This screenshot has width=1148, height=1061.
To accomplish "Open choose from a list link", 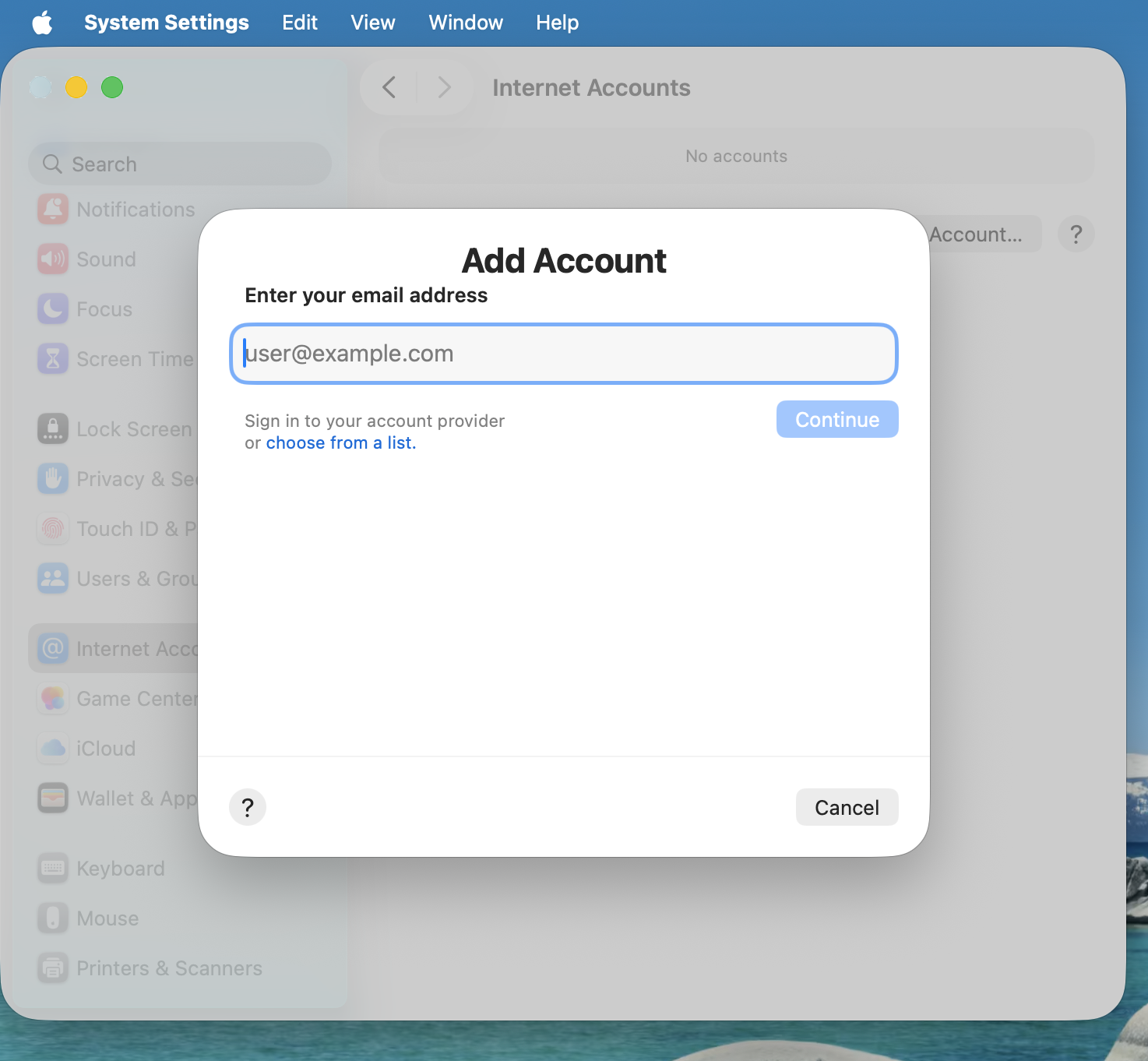I will coord(340,442).
